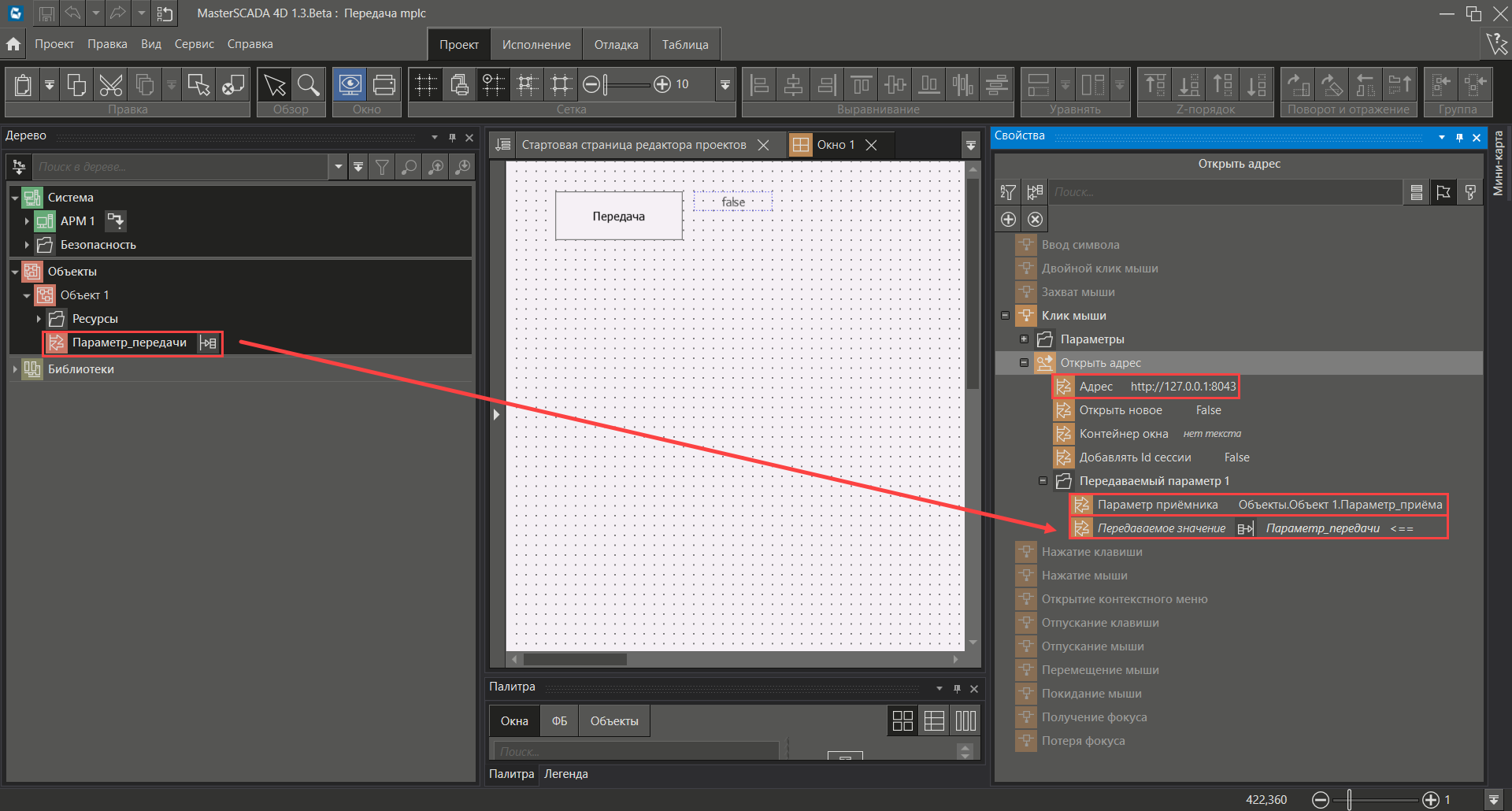Collapse the Объект 1 tree node
The width and height of the screenshot is (1512, 811).
click(x=27, y=296)
